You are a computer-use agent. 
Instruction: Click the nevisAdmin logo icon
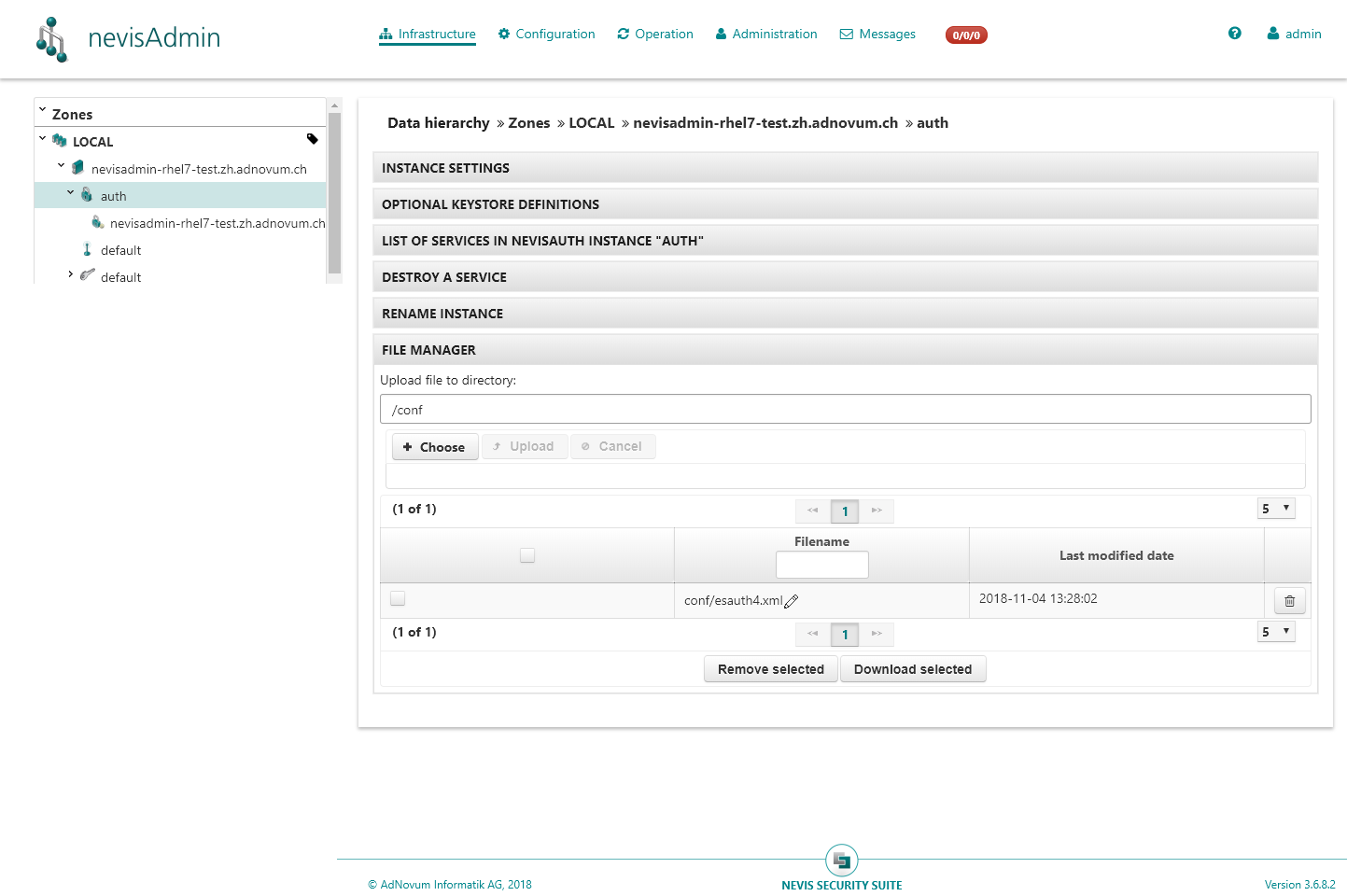(x=51, y=39)
